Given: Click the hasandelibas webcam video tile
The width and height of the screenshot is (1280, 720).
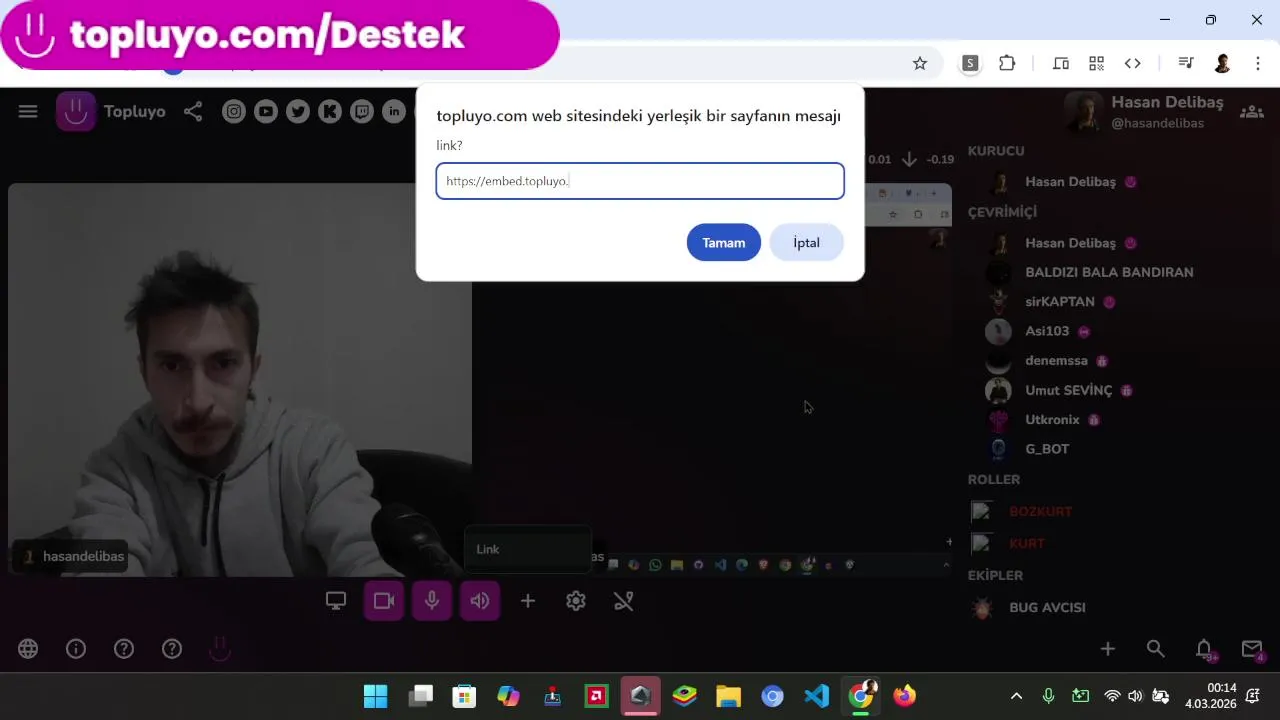Looking at the screenshot, I should click(240, 380).
